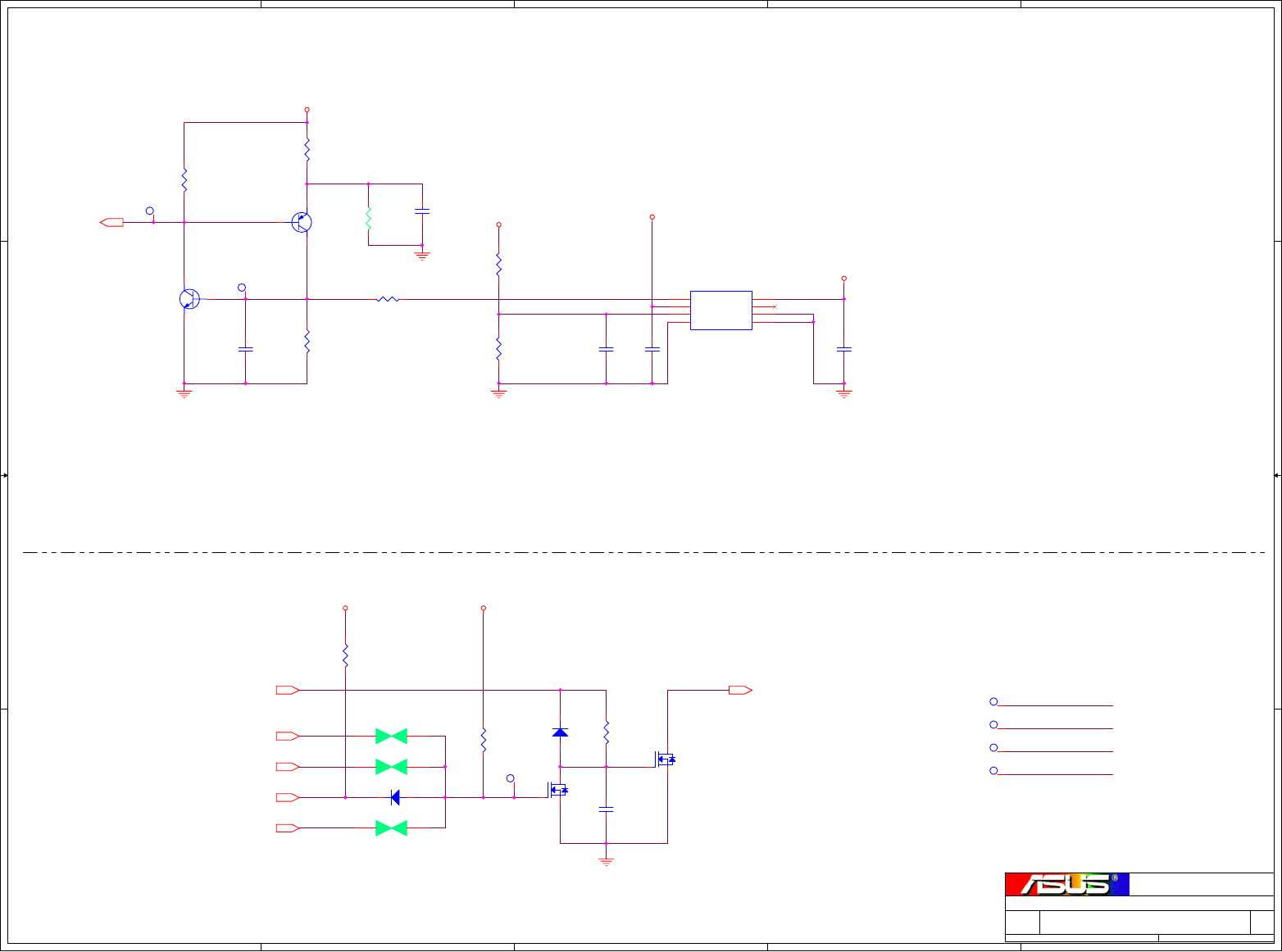Select the capacitor in the MOSFET circuit
The image size is (1282, 952).
606,809
